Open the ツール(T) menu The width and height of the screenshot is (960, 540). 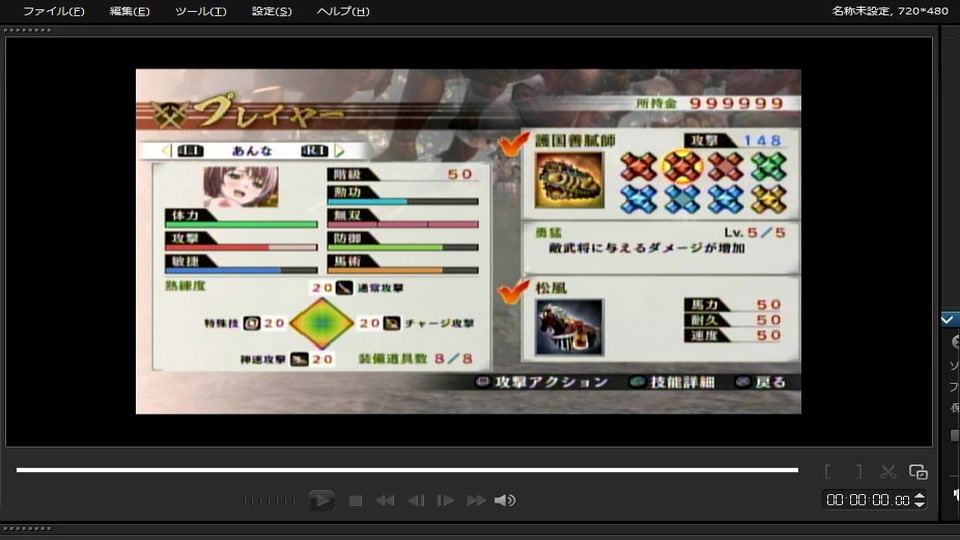coord(200,11)
